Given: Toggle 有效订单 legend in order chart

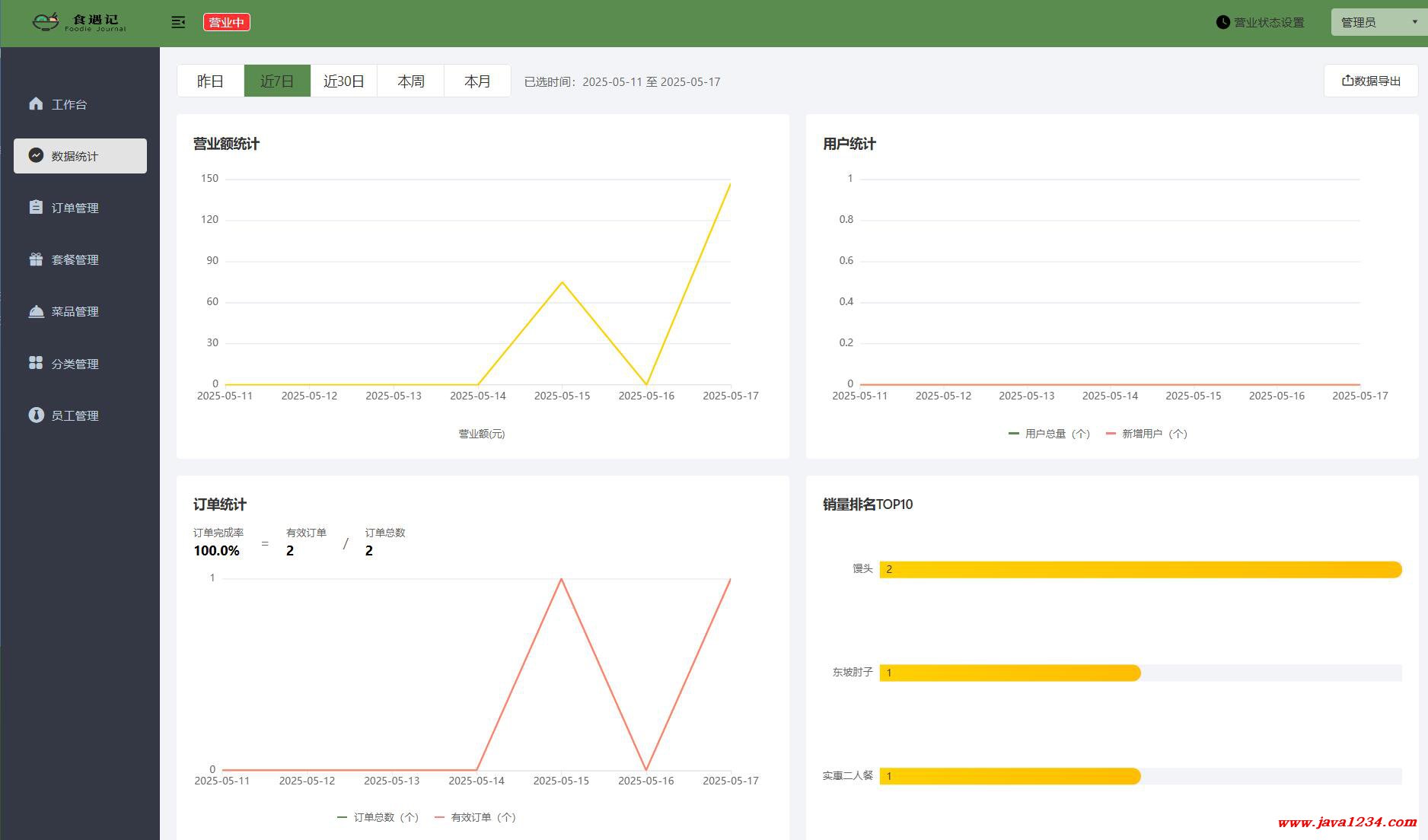Looking at the screenshot, I should [x=475, y=817].
